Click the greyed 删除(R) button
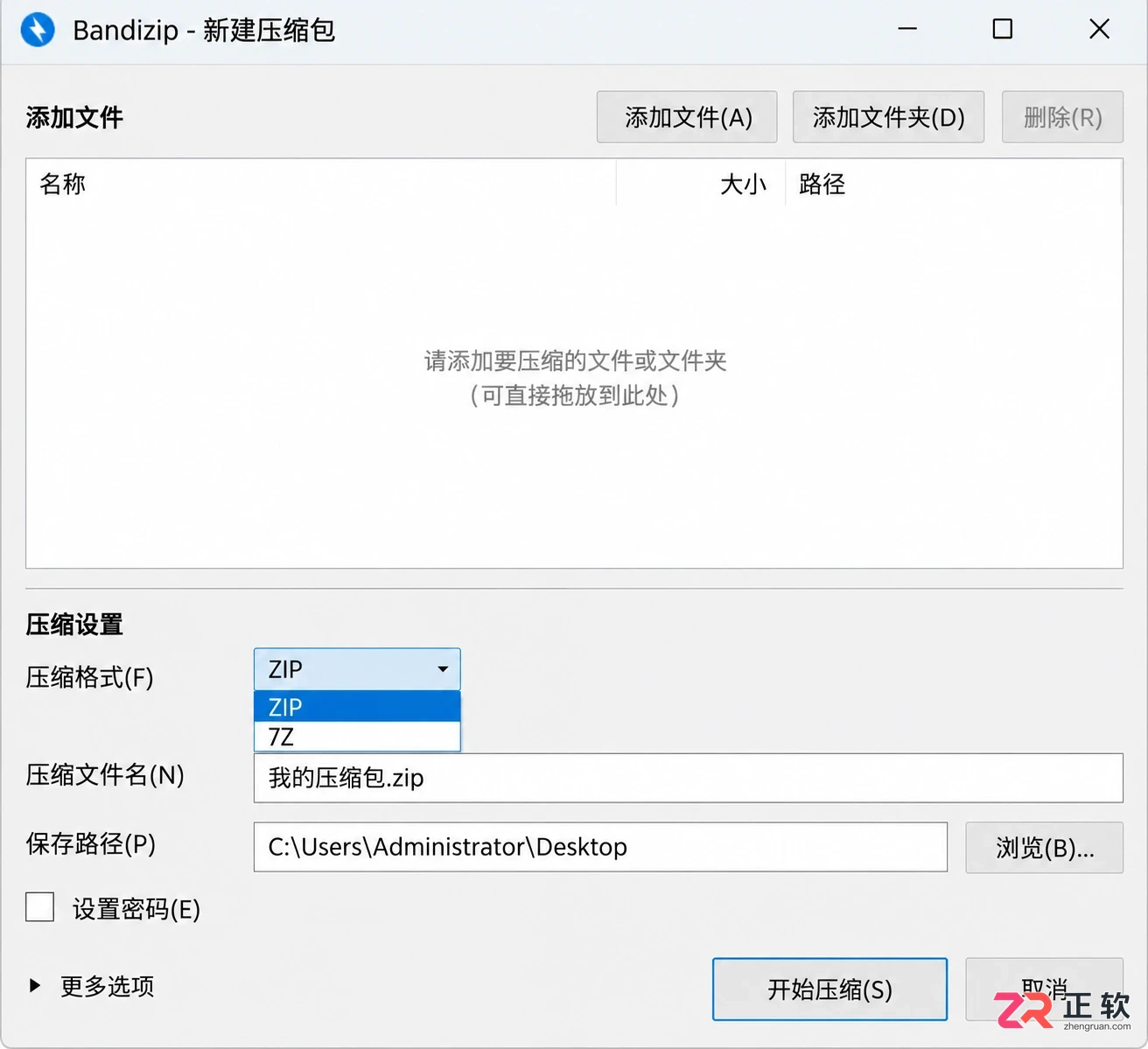 point(1062,117)
